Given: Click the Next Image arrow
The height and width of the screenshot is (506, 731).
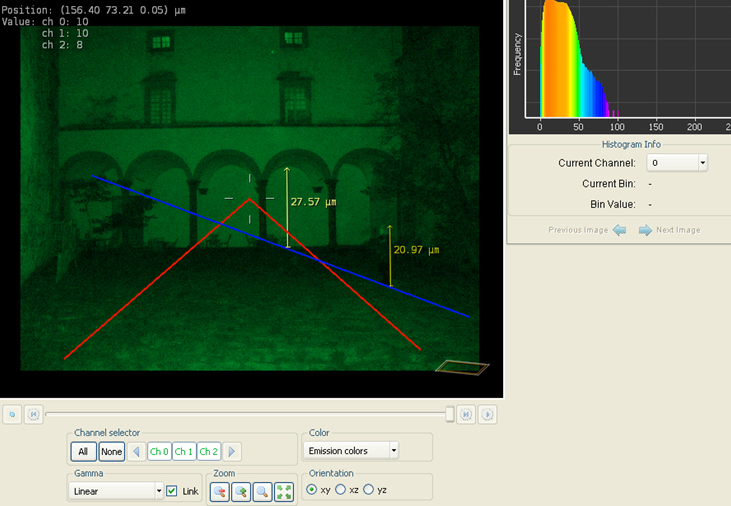Looking at the screenshot, I should point(645,230).
